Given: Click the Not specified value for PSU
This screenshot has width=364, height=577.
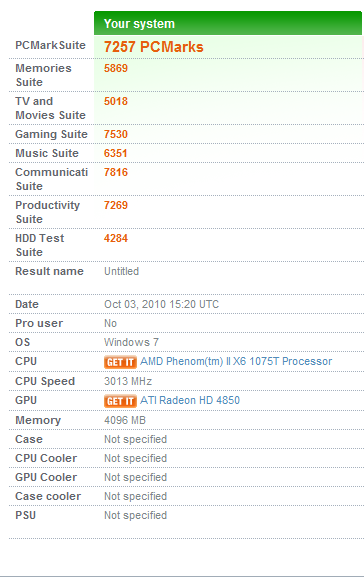Looking at the screenshot, I should [x=135, y=515].
